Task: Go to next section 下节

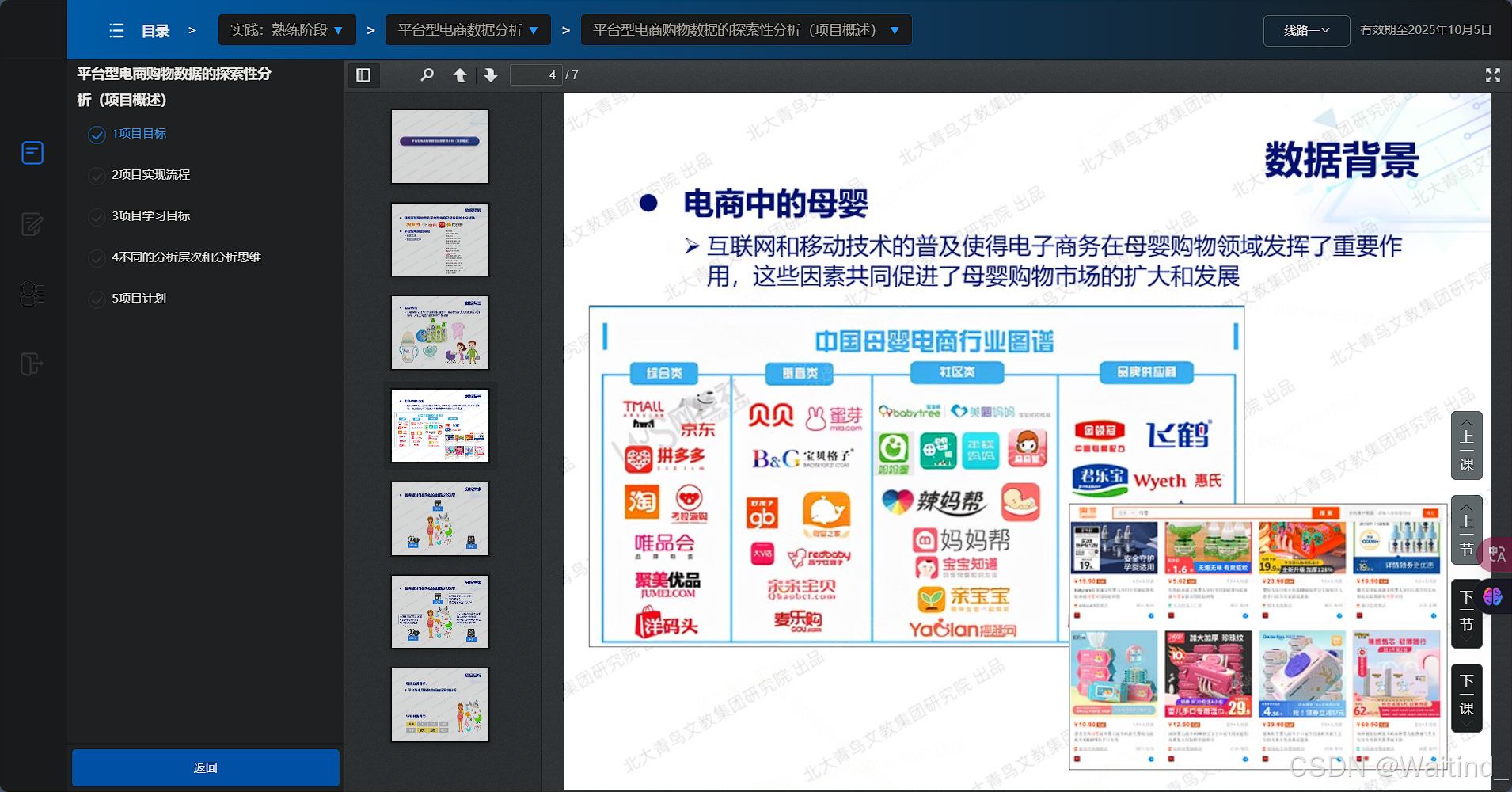Action: tap(1467, 614)
